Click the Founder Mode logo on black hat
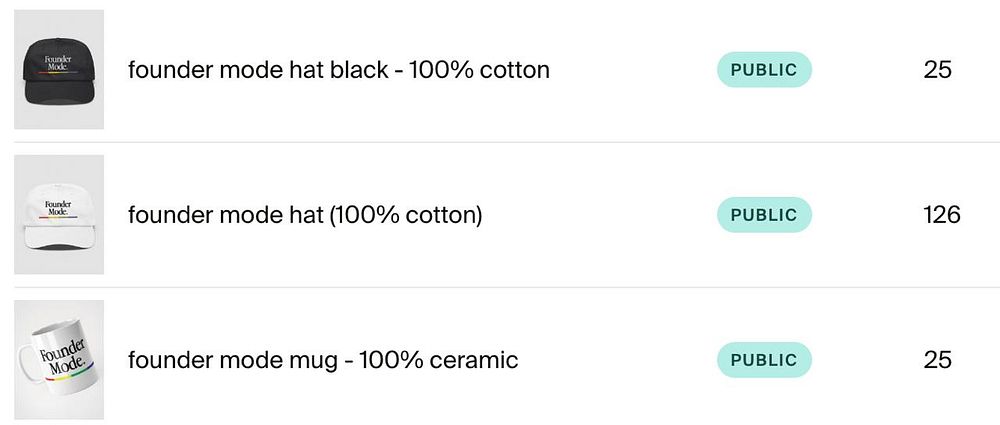Viewport: 1000px width, 425px height. click(60, 61)
